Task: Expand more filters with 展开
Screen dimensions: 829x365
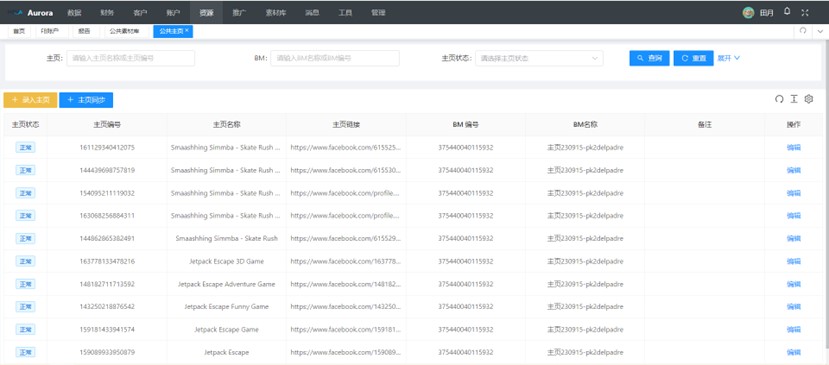Action: pos(729,58)
